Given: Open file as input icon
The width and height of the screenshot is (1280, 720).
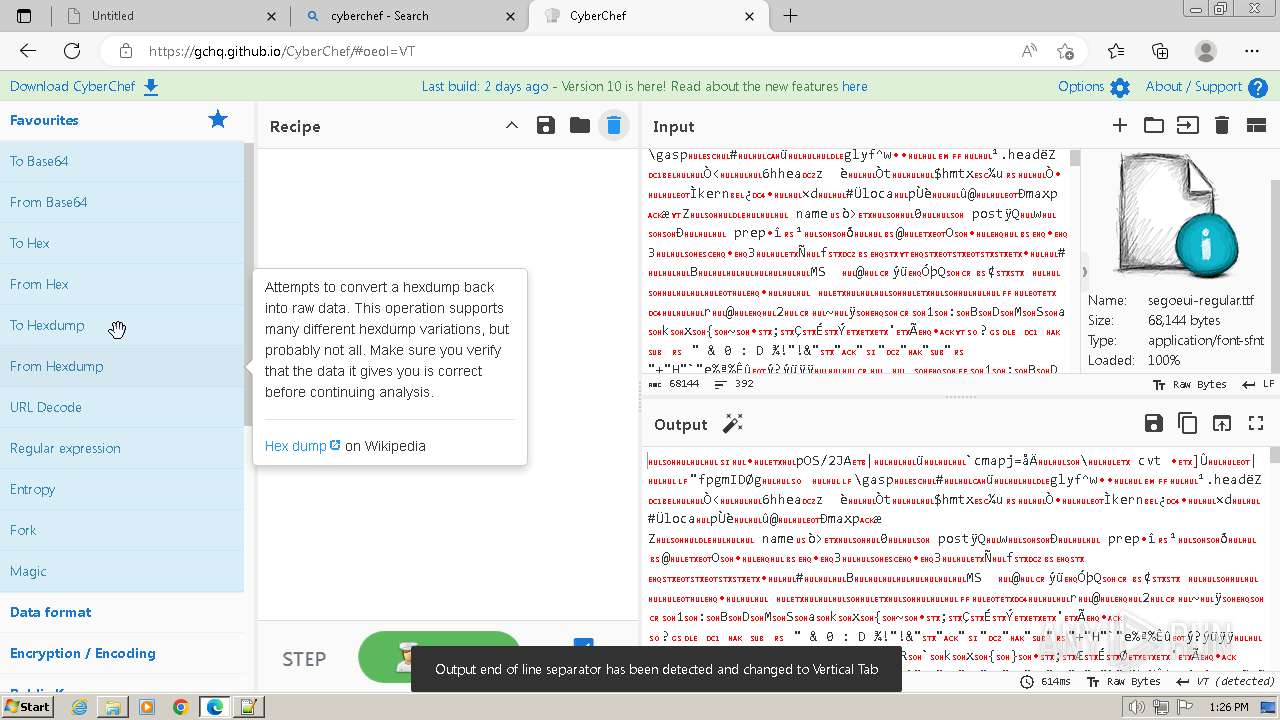Looking at the screenshot, I should [1187, 125].
